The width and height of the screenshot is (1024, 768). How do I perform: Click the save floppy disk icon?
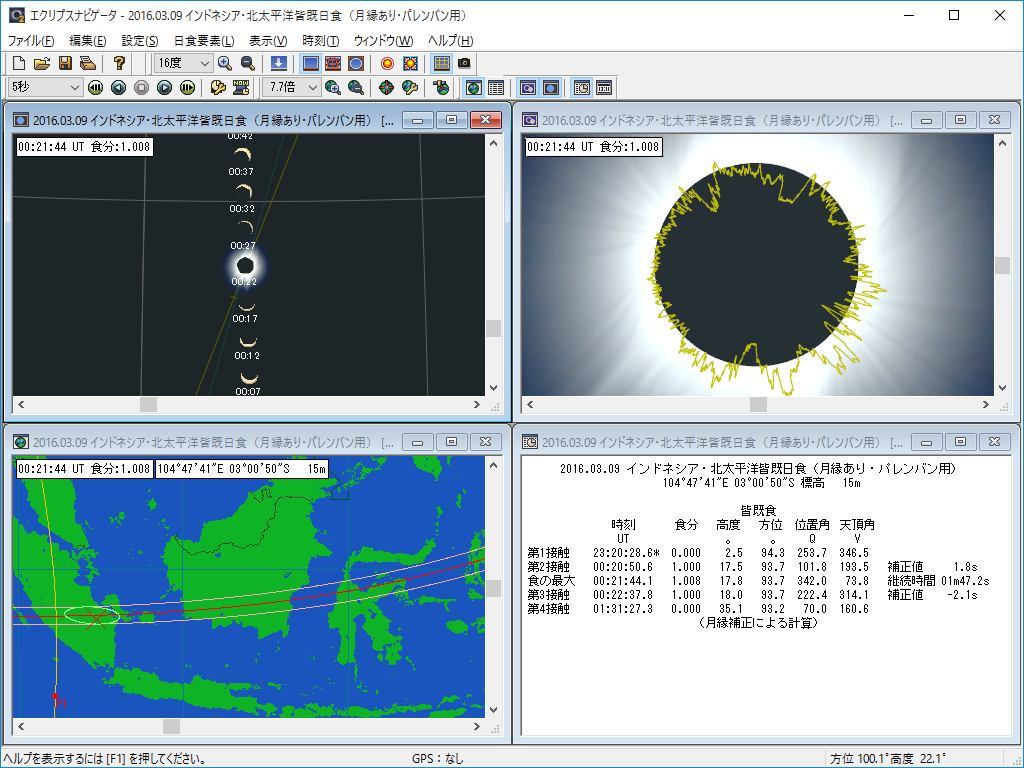[x=65, y=63]
